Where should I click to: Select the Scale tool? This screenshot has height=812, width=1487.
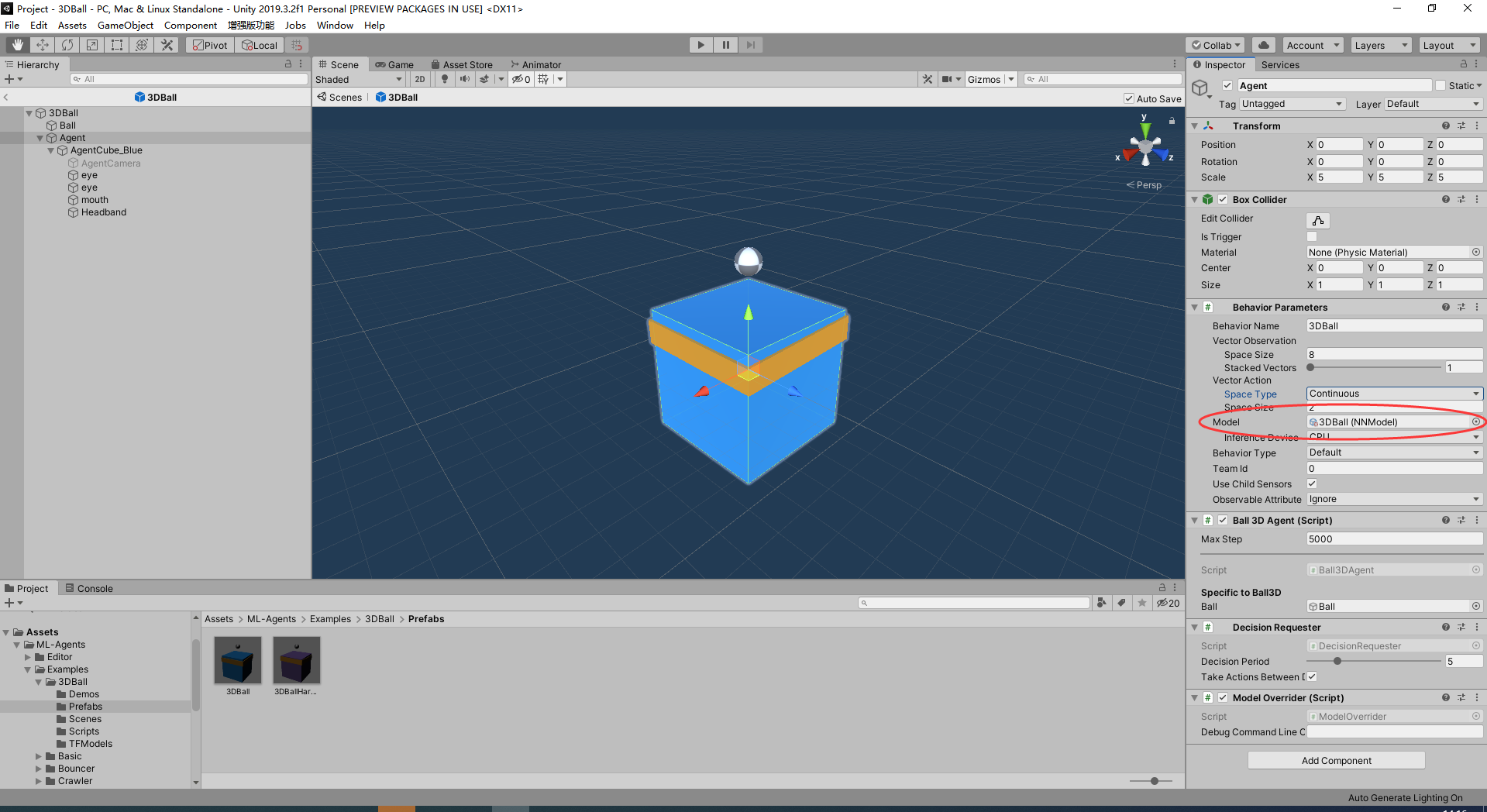point(91,44)
